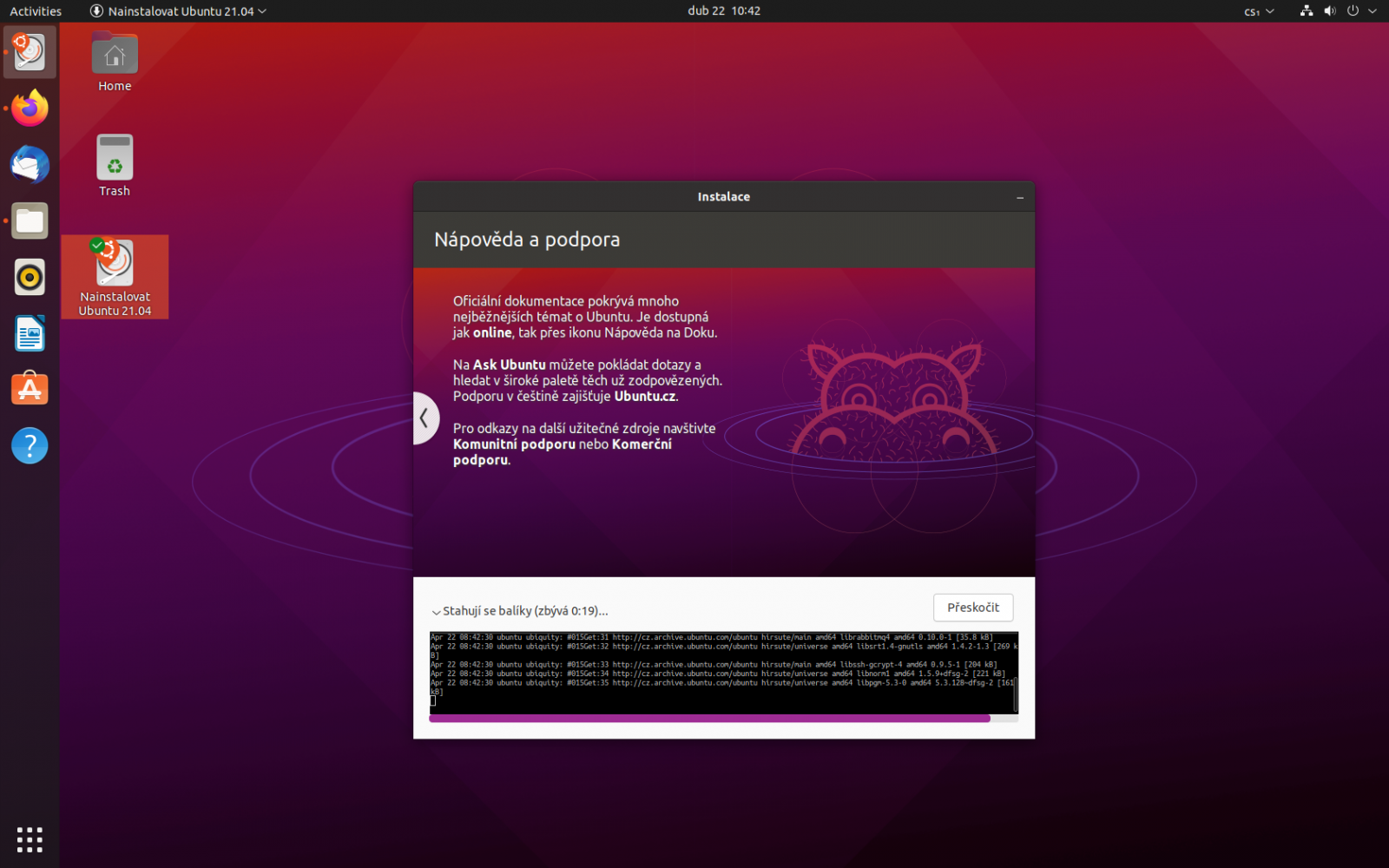The width and height of the screenshot is (1389, 868).
Task: Launch Thunderbird mail client
Action: click(x=29, y=164)
